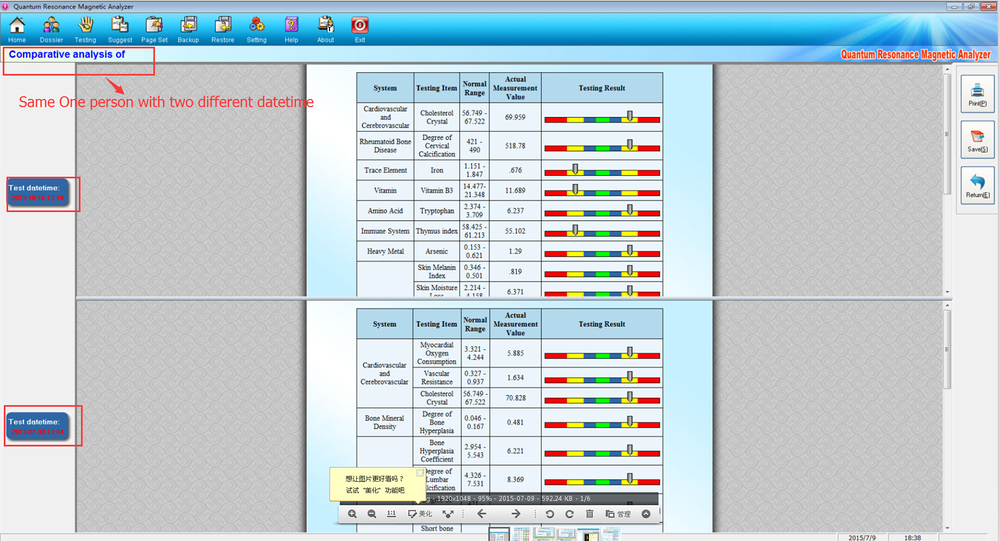Go to the next image with the right arrow
1000x541 pixels.
click(515, 514)
